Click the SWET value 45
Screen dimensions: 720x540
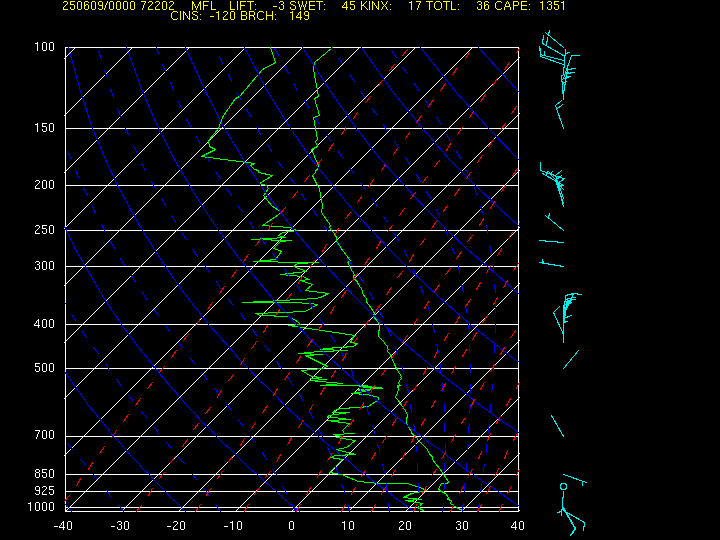(348, 6)
